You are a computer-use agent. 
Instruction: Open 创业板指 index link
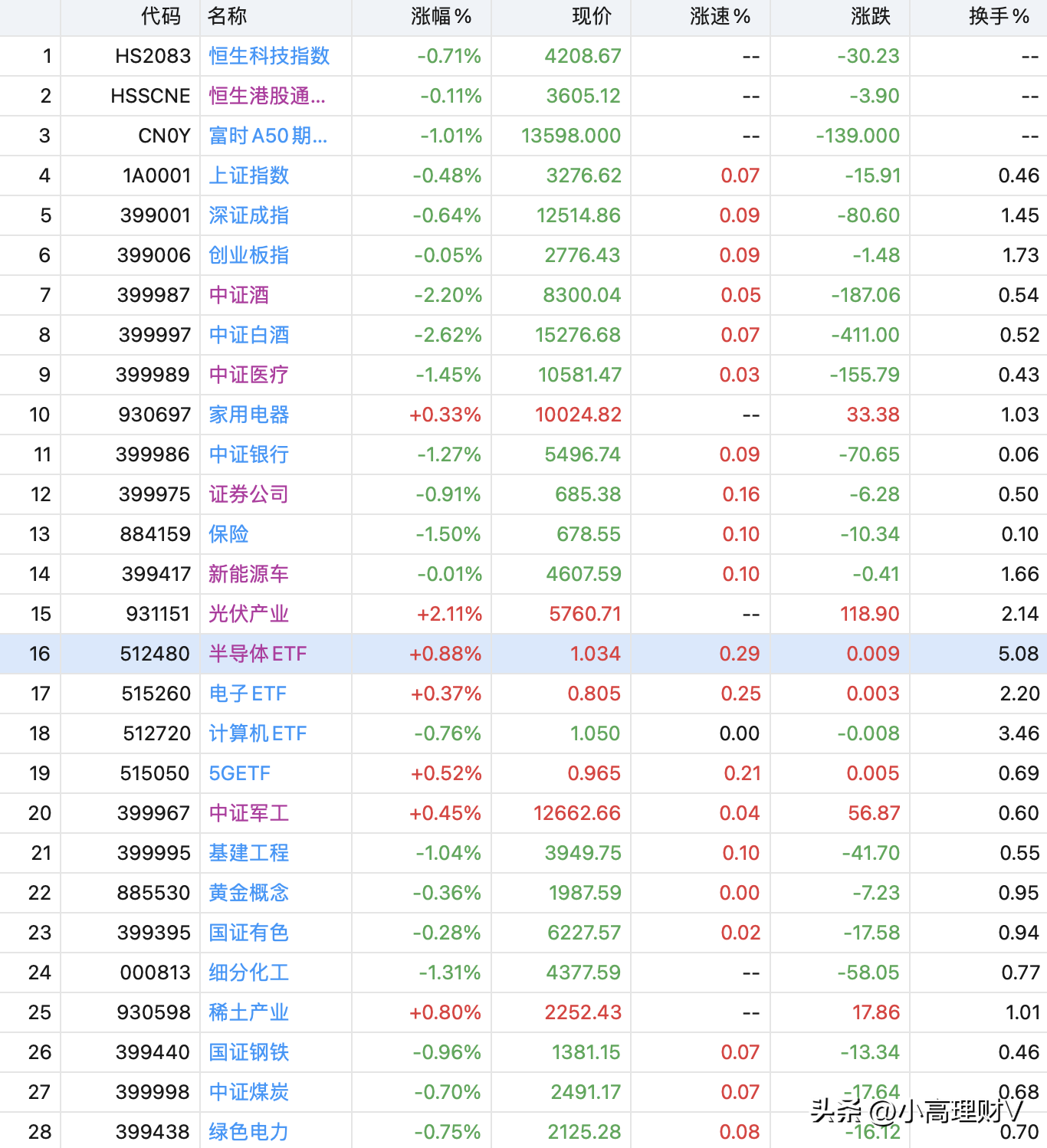[249, 255]
